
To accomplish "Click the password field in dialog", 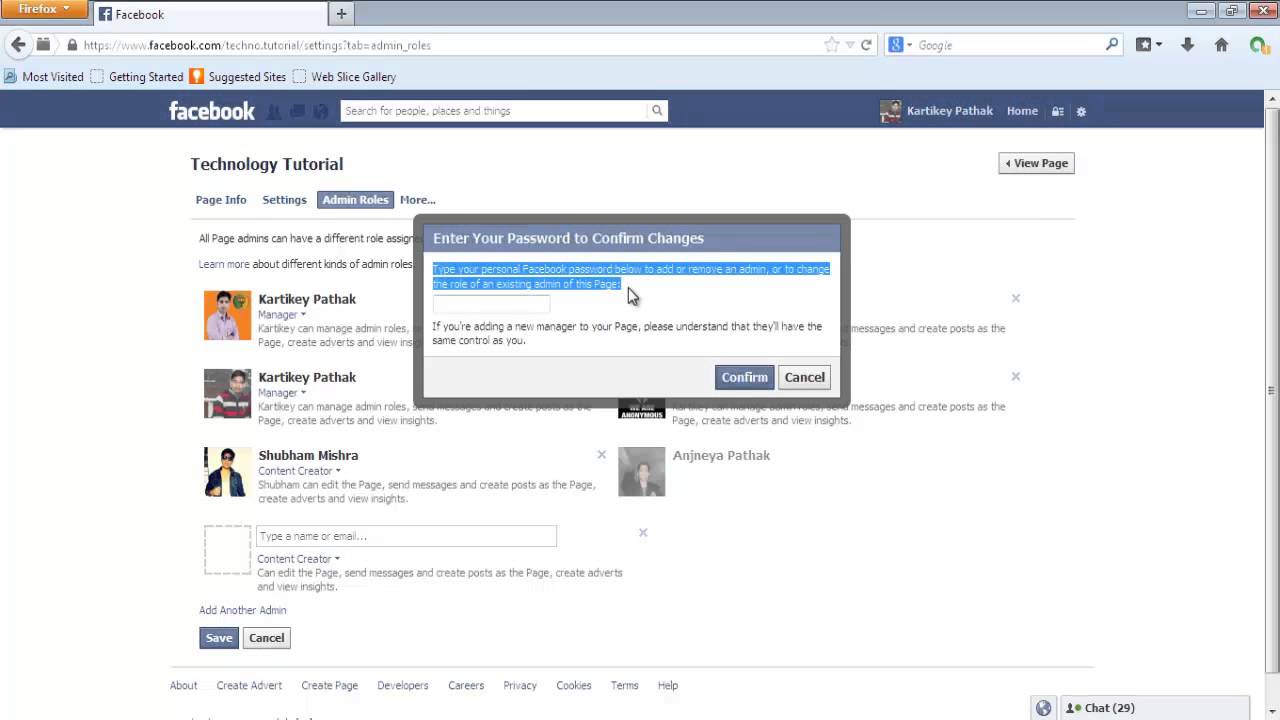I will point(491,305).
